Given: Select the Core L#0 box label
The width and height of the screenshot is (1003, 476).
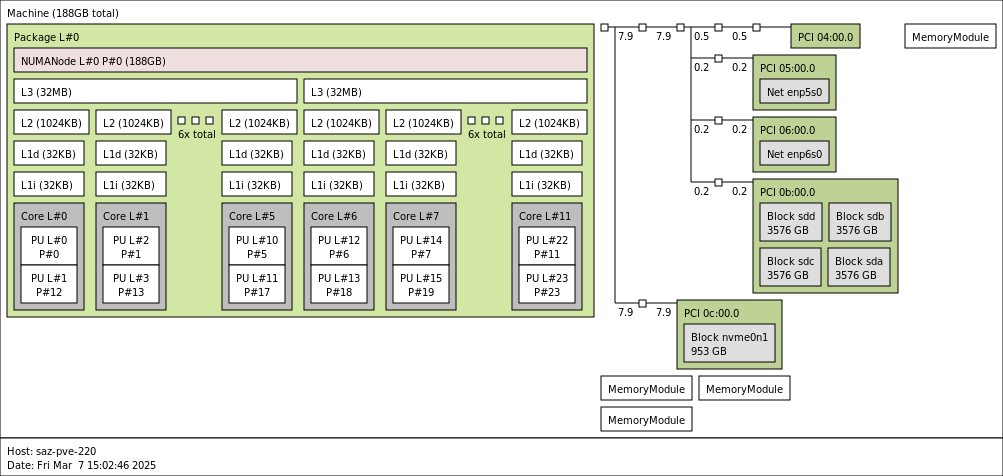Looking at the screenshot, I should click(x=42, y=216).
